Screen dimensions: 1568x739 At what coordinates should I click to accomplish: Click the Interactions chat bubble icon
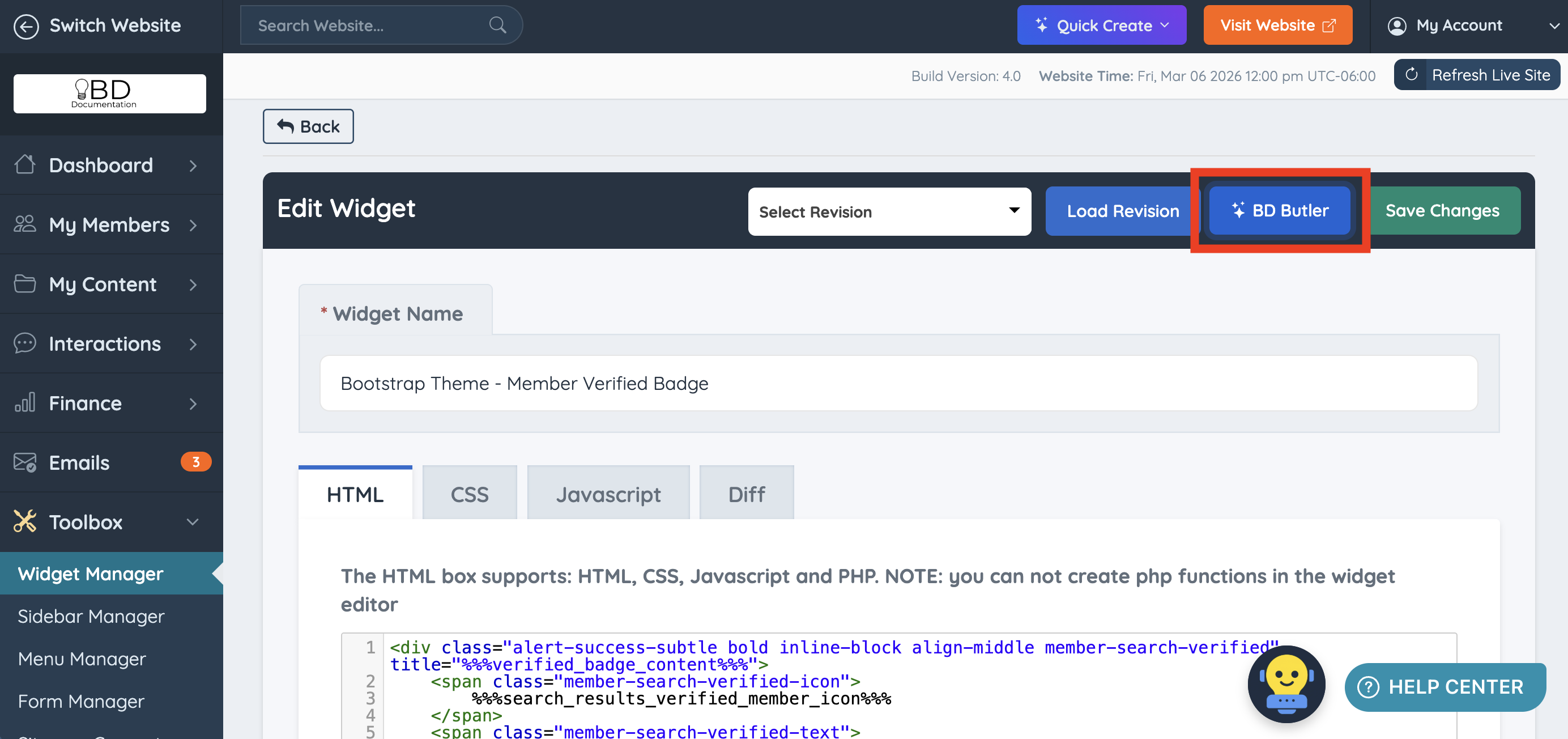25,343
